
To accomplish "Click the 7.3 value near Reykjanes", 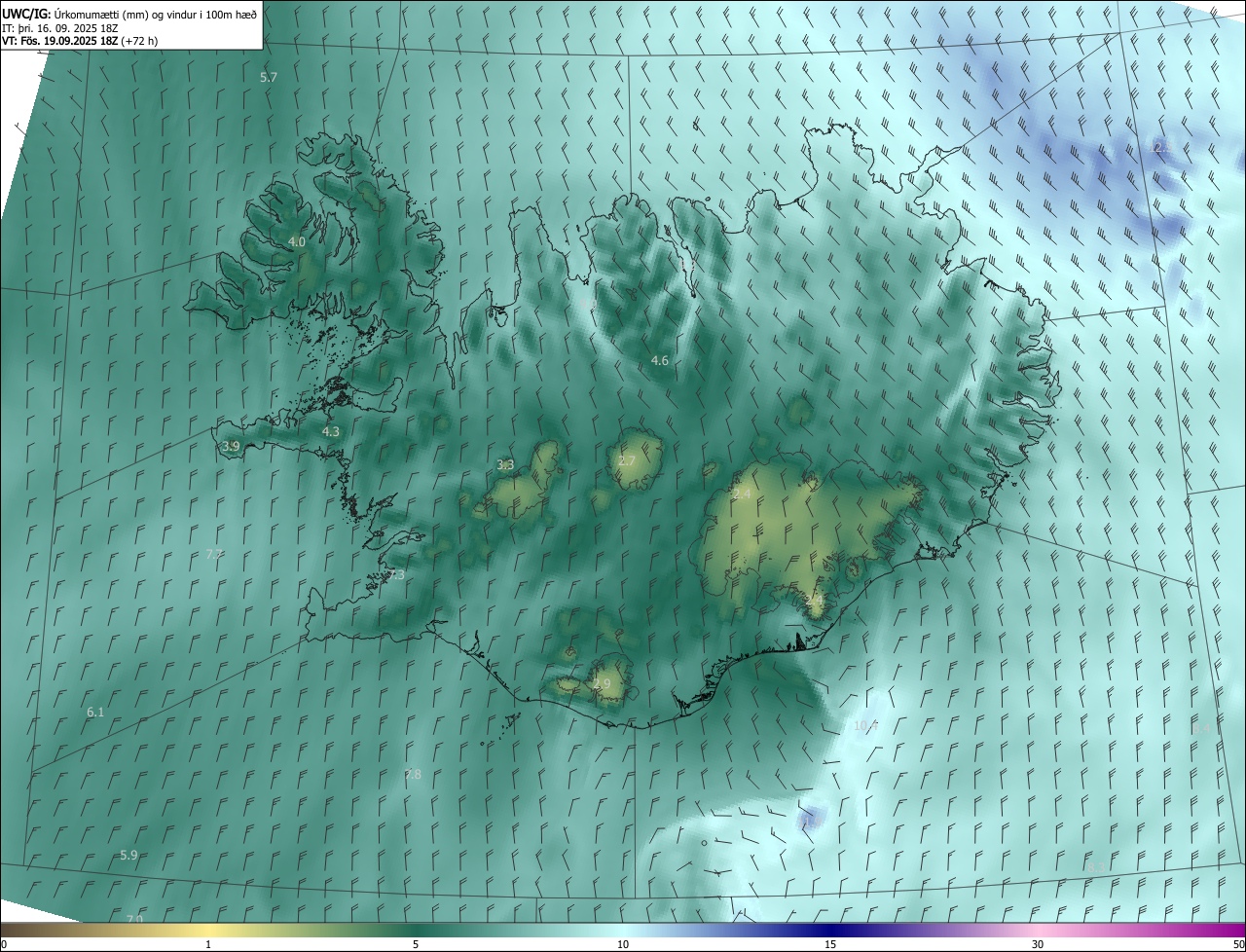I will click(395, 575).
